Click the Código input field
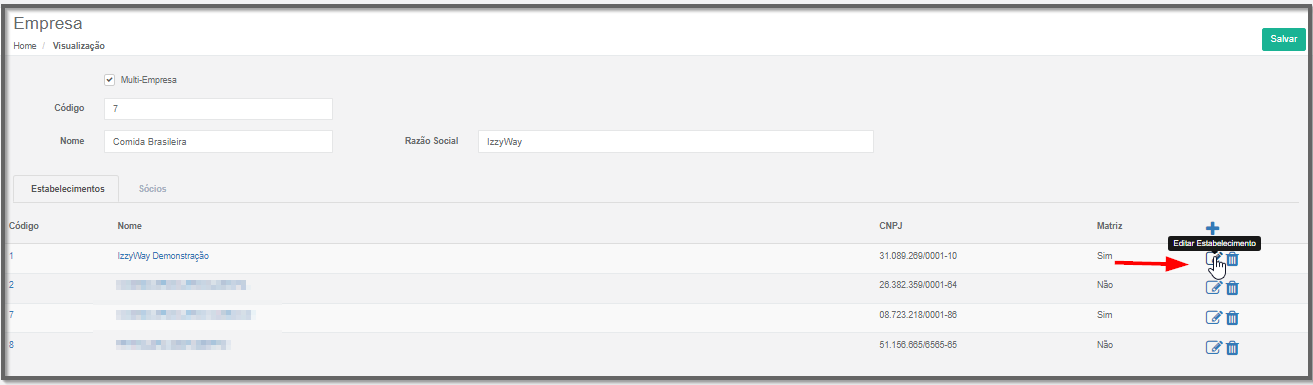This screenshot has height=385, width=1313. coord(218,108)
